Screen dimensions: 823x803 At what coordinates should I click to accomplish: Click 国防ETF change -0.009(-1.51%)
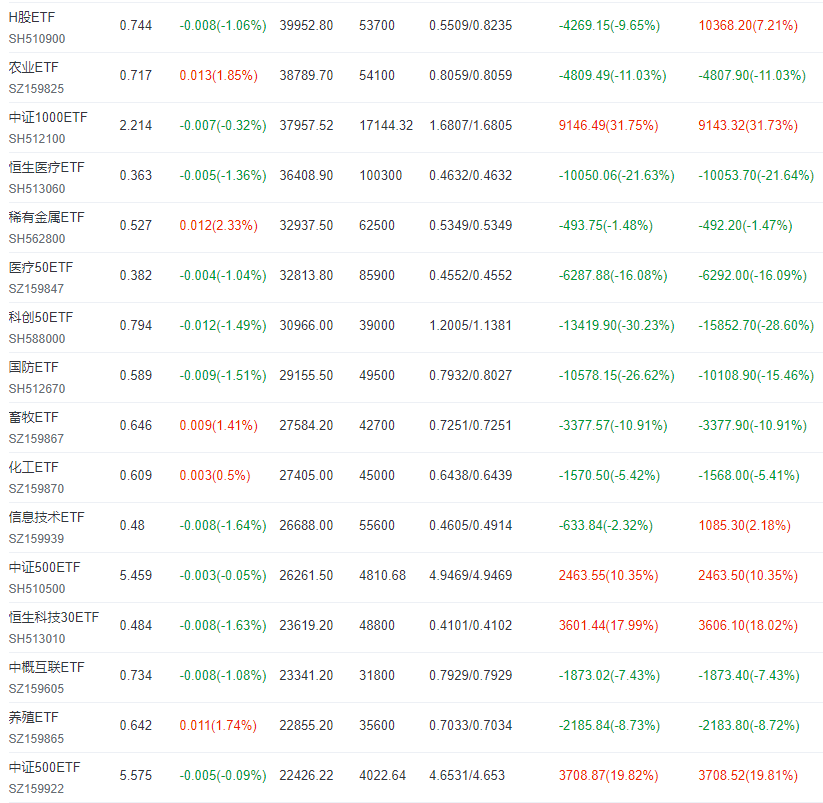[x=223, y=375]
